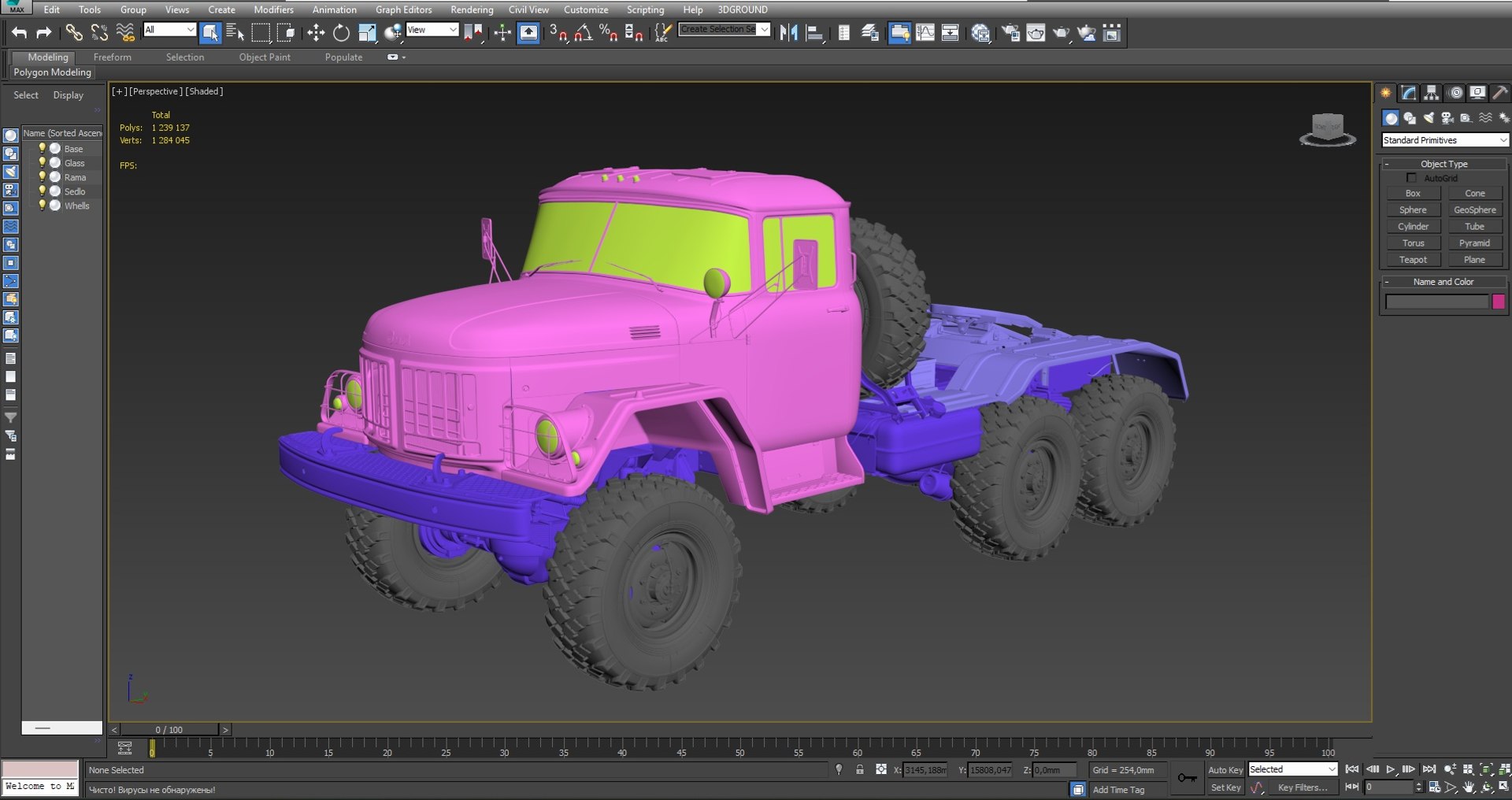
Task: Activate Select and Rotate tool
Action: point(341,32)
